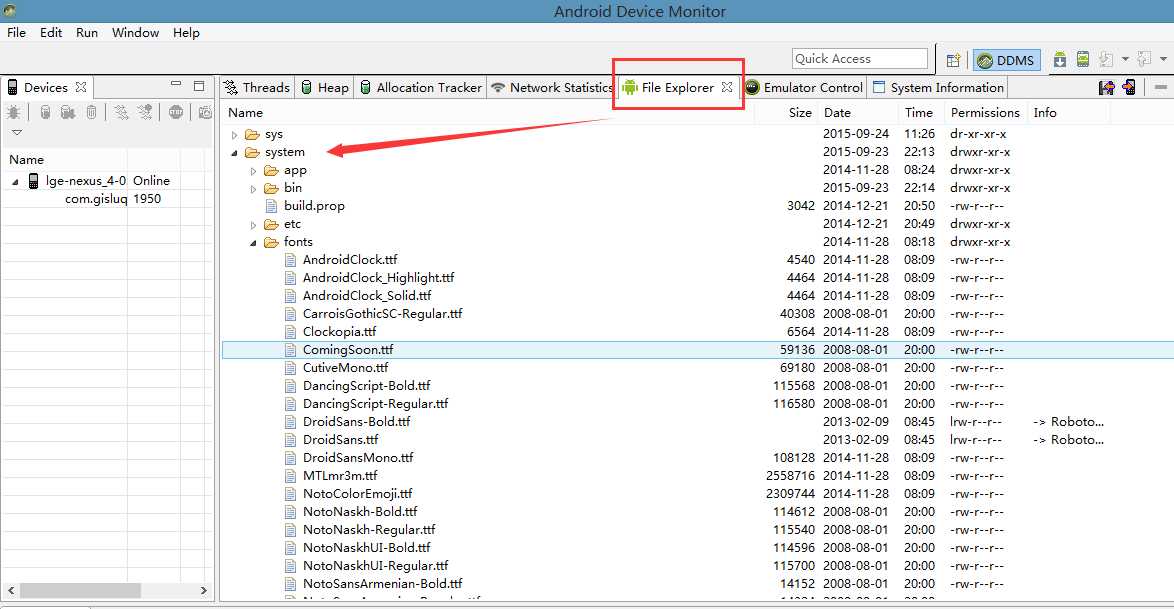Minimize the File Explorer panel
This screenshot has width=1174, height=609.
point(1161,87)
